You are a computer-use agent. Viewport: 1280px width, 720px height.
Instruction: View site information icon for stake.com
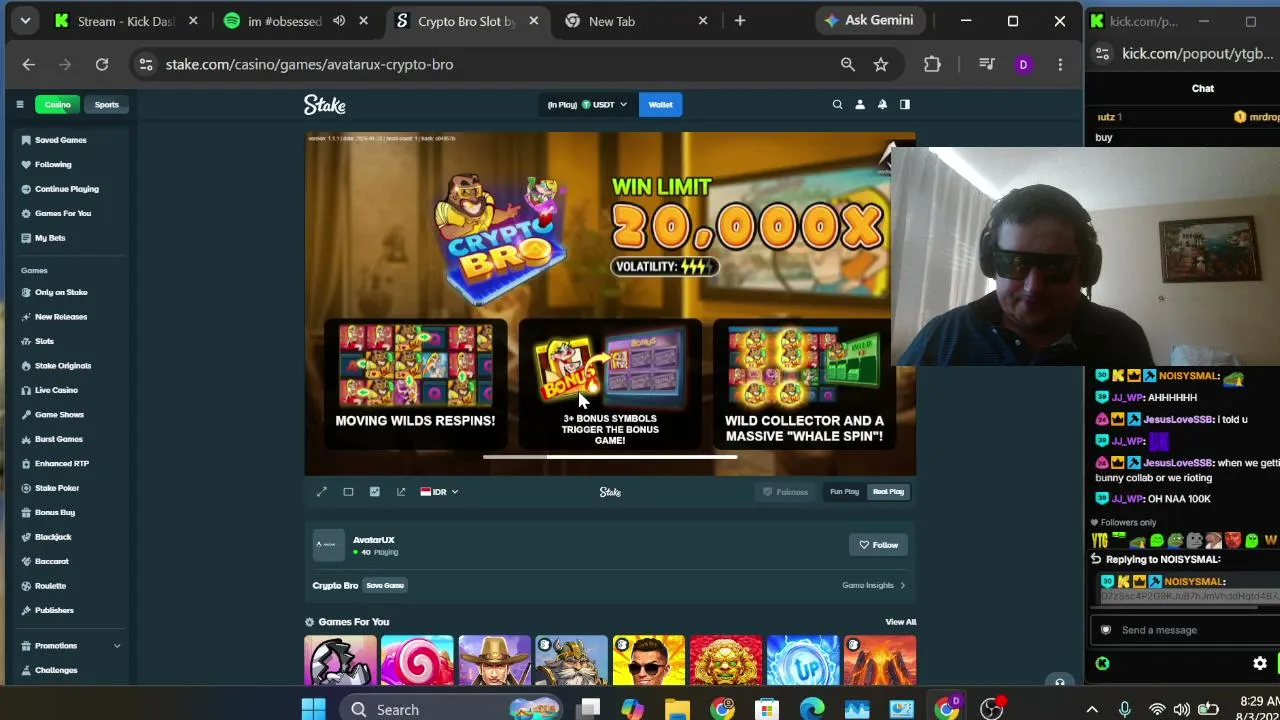point(146,64)
